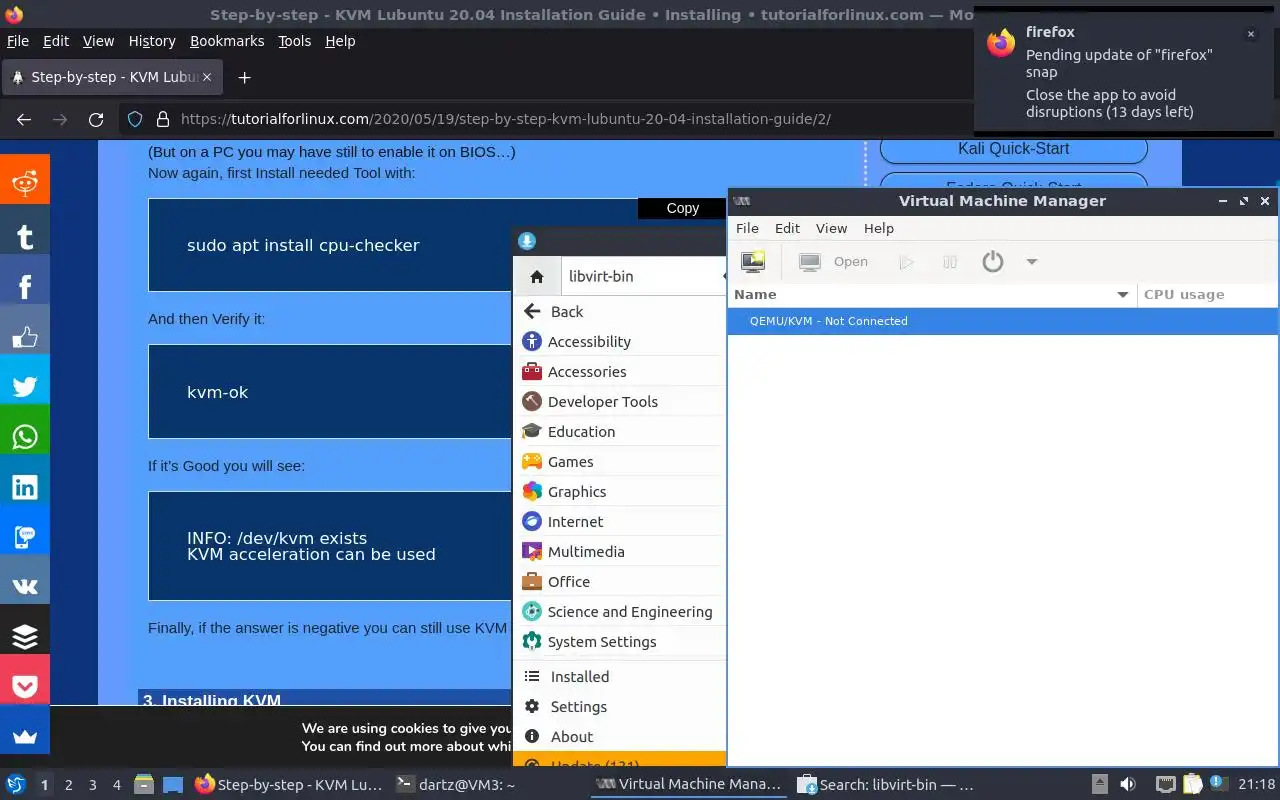Go Back in Discover sidebar
1280x800 pixels.
(619, 312)
